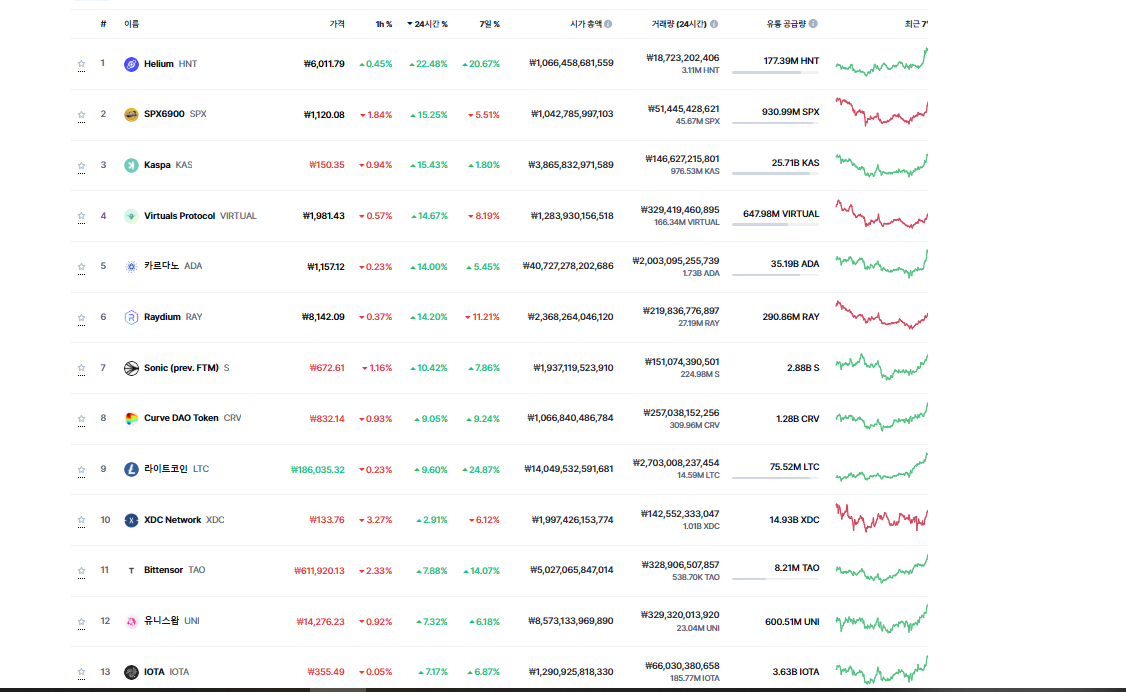1126x692 pixels.
Task: Click info icon next to 유통 공급량
Action: coord(813,24)
